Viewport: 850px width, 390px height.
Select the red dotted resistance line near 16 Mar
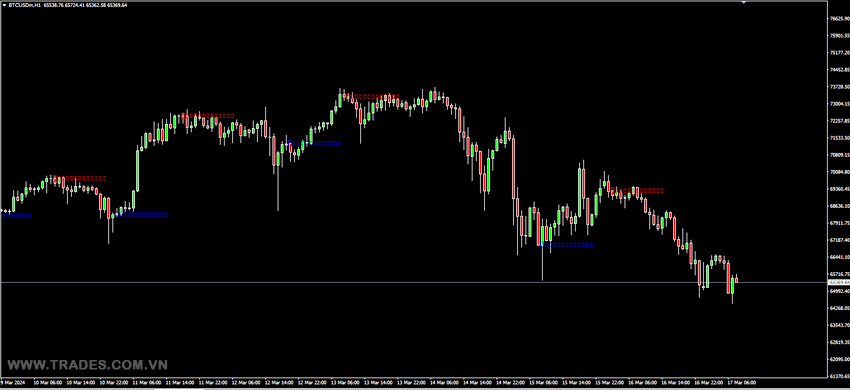coord(638,190)
